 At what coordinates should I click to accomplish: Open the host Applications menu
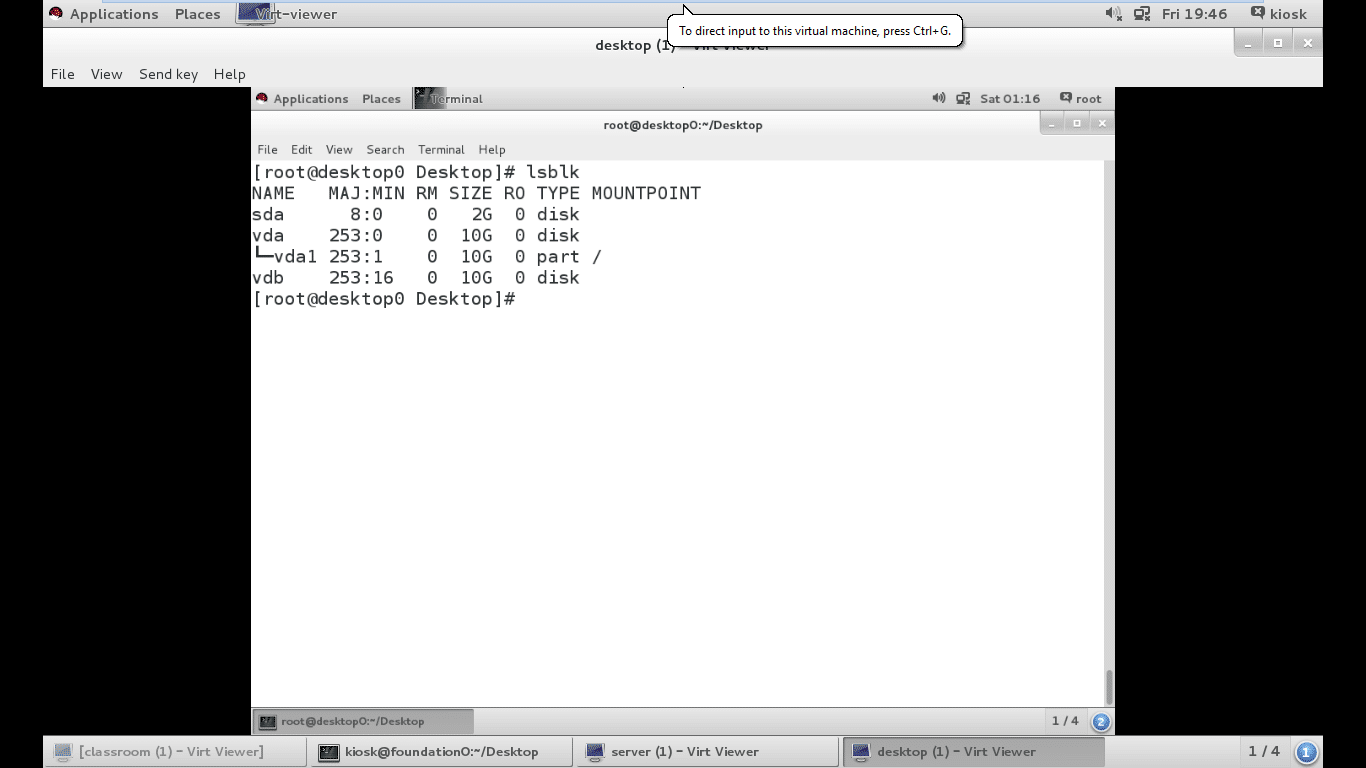pyautogui.click(x=104, y=14)
